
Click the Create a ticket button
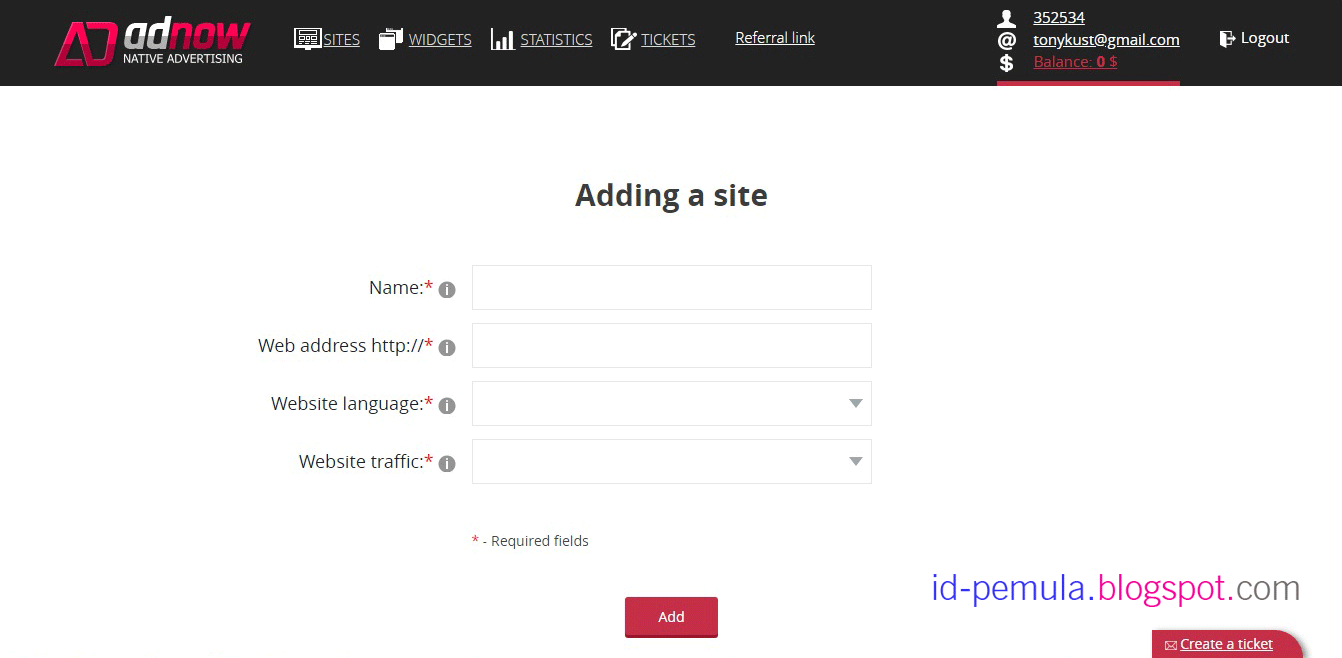1226,644
